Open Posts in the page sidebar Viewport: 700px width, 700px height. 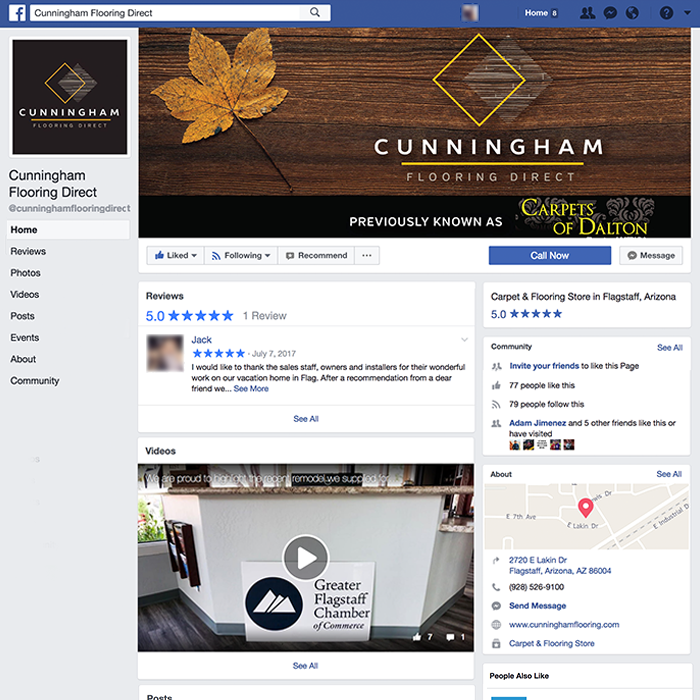tap(22, 316)
